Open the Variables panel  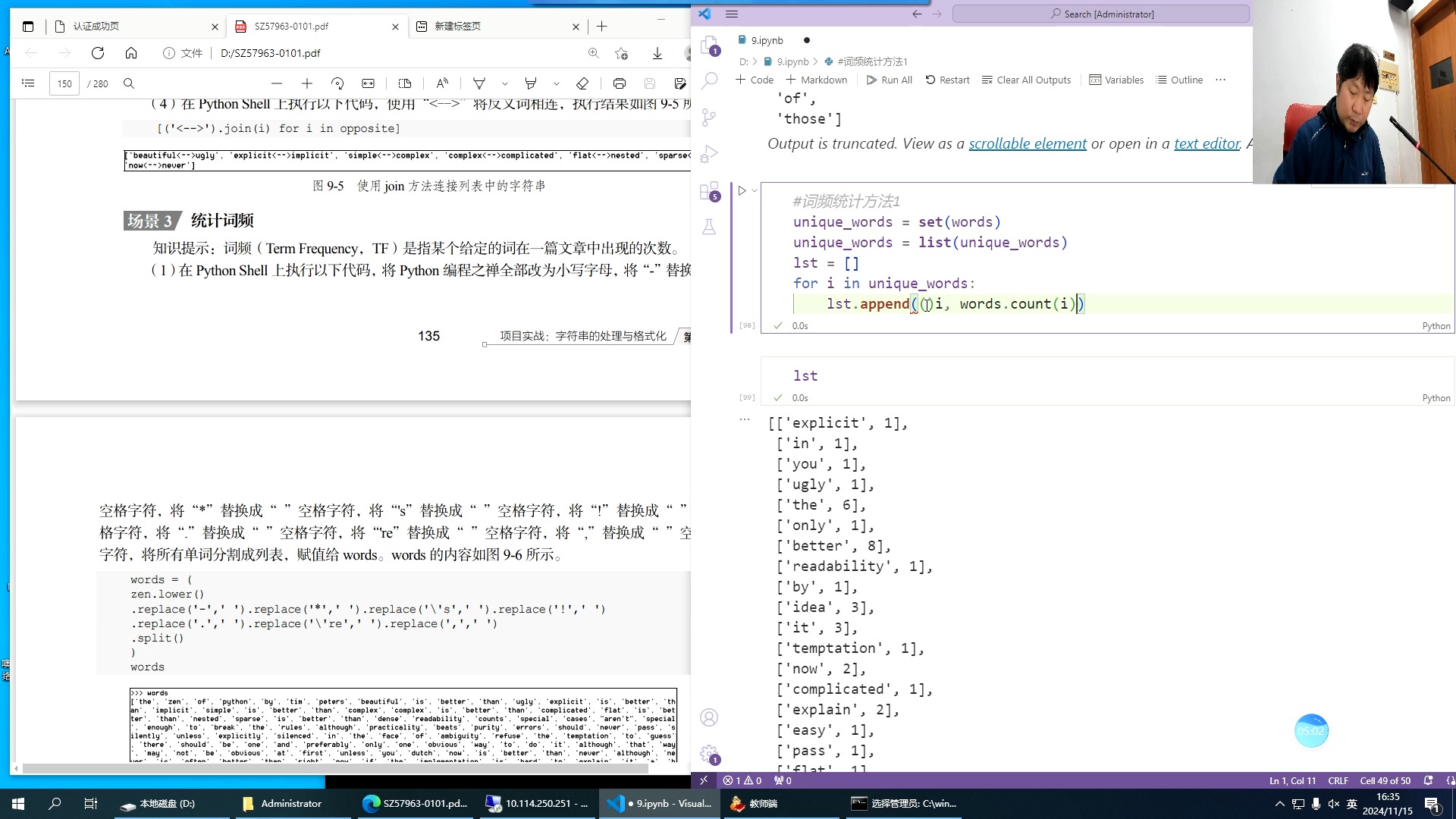pyautogui.click(x=1116, y=80)
